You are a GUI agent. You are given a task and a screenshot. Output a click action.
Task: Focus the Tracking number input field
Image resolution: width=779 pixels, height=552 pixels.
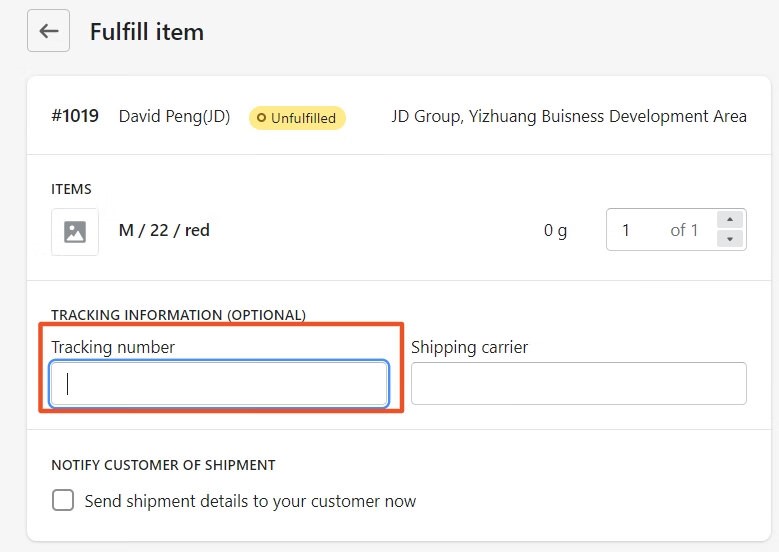(219, 384)
